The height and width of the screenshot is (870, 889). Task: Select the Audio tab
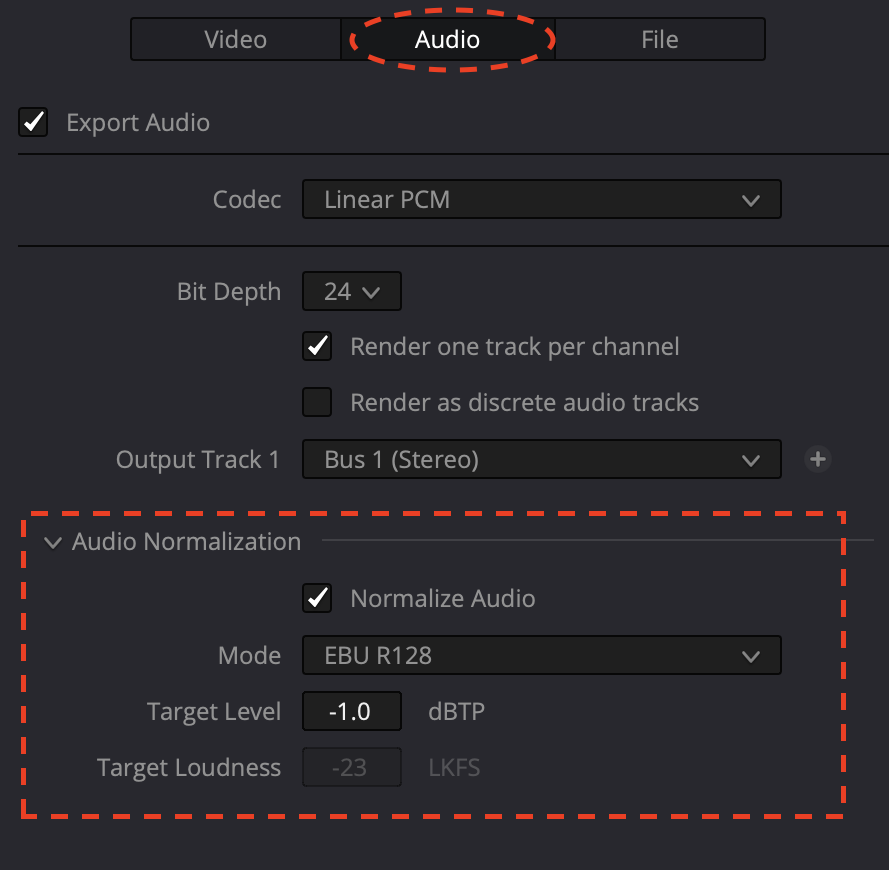[448, 40]
